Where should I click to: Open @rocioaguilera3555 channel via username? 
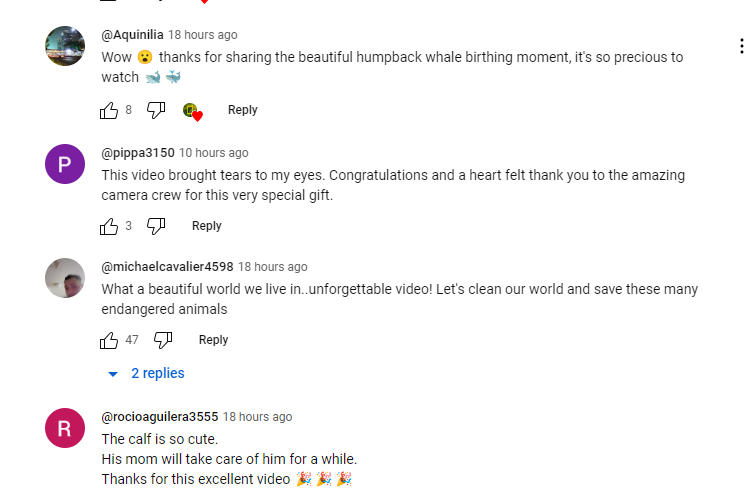tap(160, 417)
